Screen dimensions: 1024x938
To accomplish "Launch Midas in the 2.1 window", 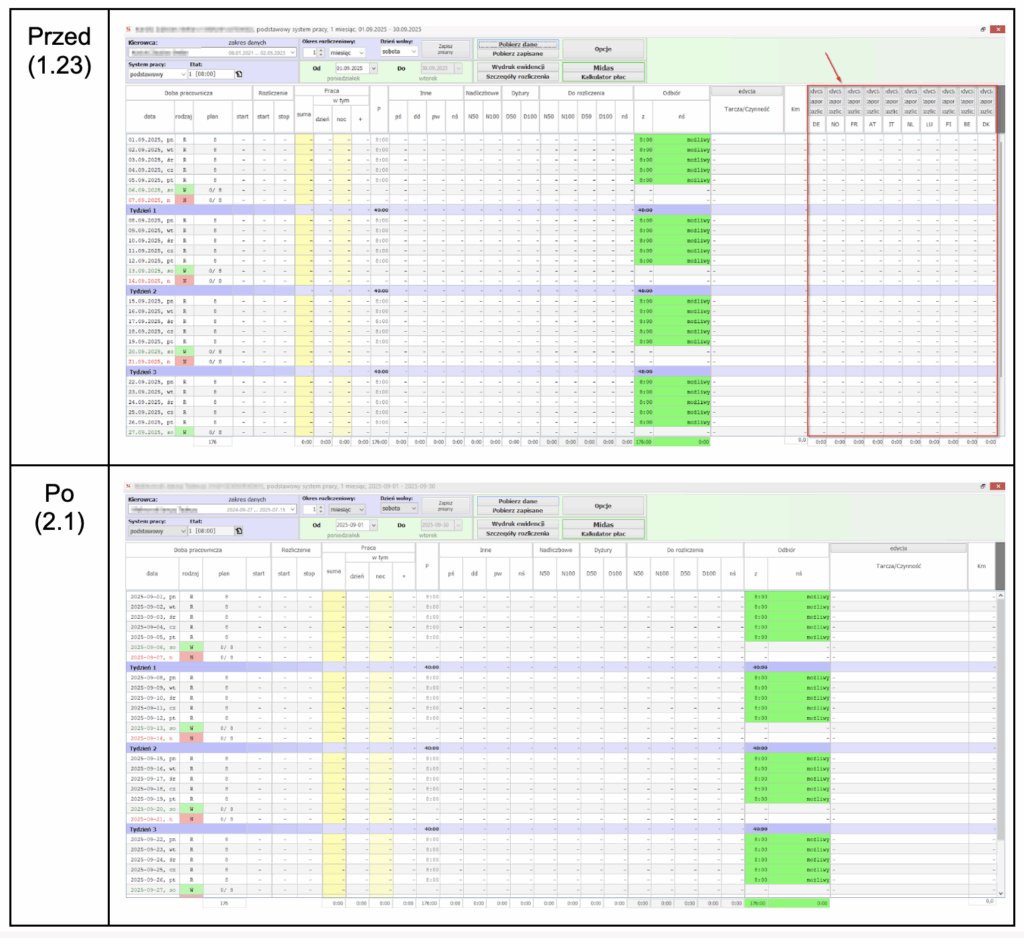I will tap(602, 523).
